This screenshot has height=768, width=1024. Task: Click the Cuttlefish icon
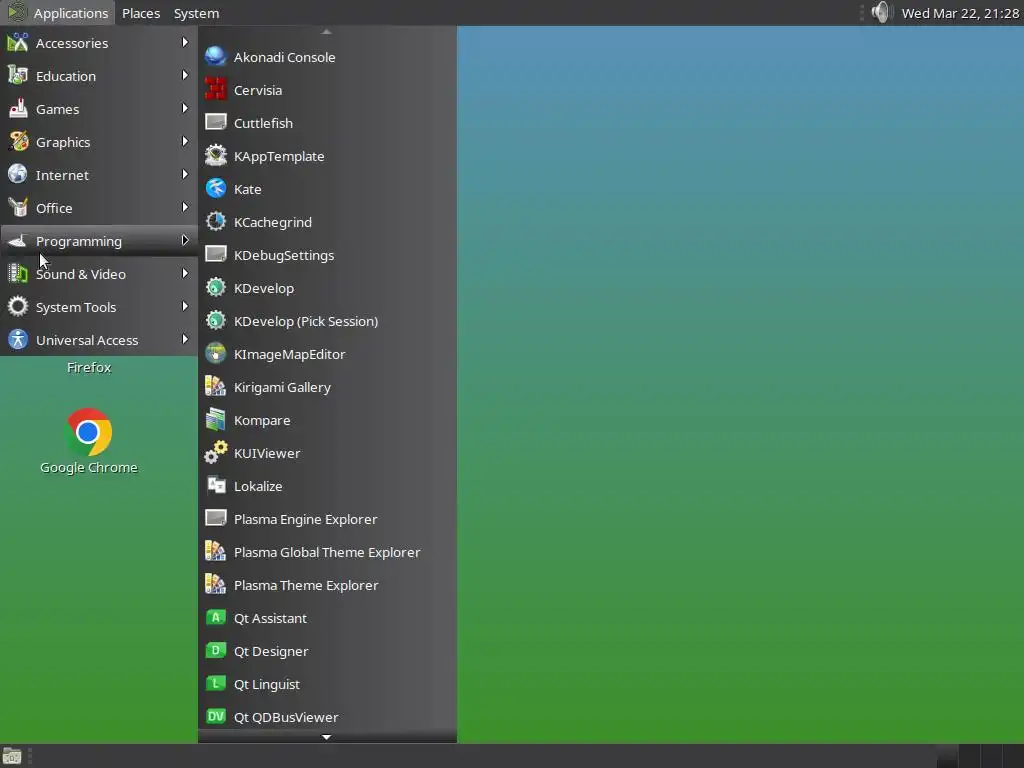pyautogui.click(x=216, y=123)
